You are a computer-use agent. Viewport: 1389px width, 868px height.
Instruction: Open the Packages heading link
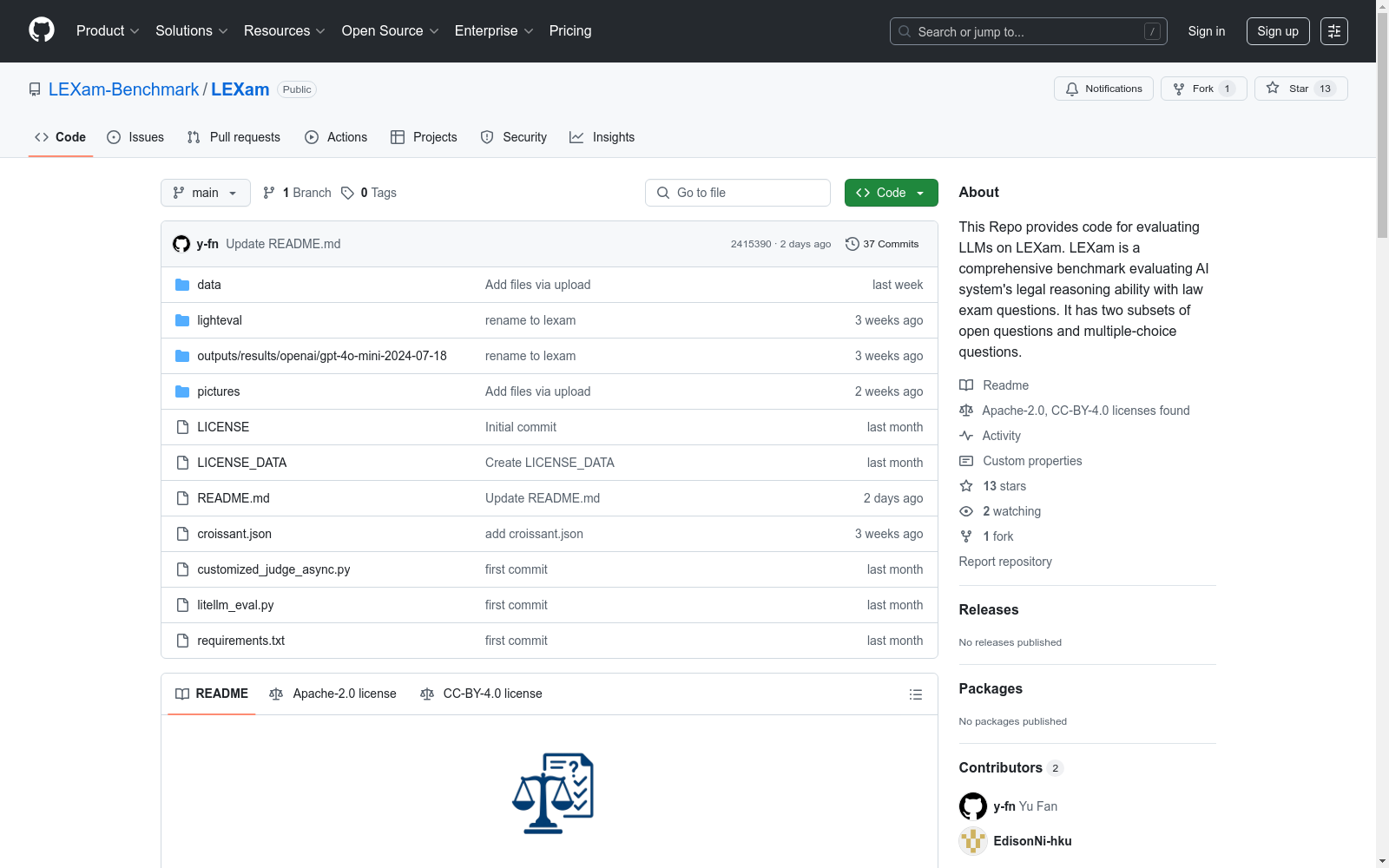(x=991, y=688)
